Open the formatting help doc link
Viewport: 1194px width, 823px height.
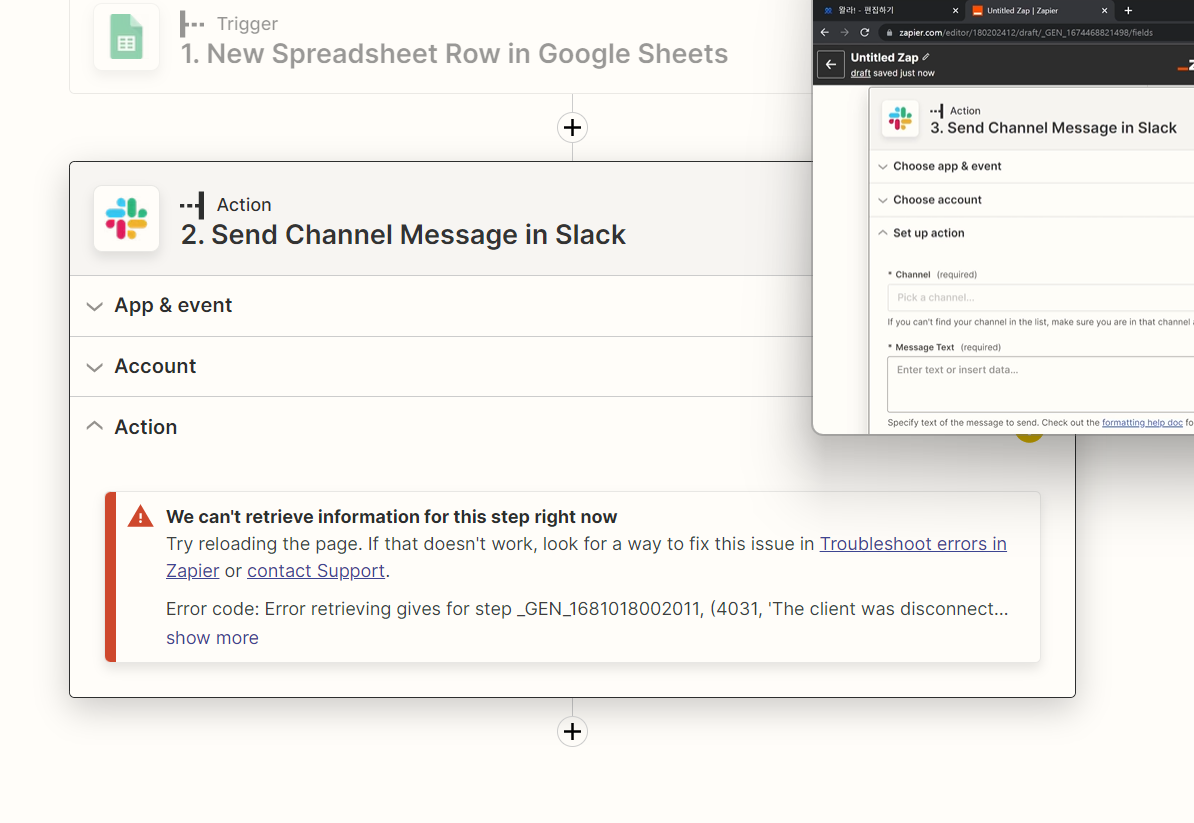(x=1142, y=423)
